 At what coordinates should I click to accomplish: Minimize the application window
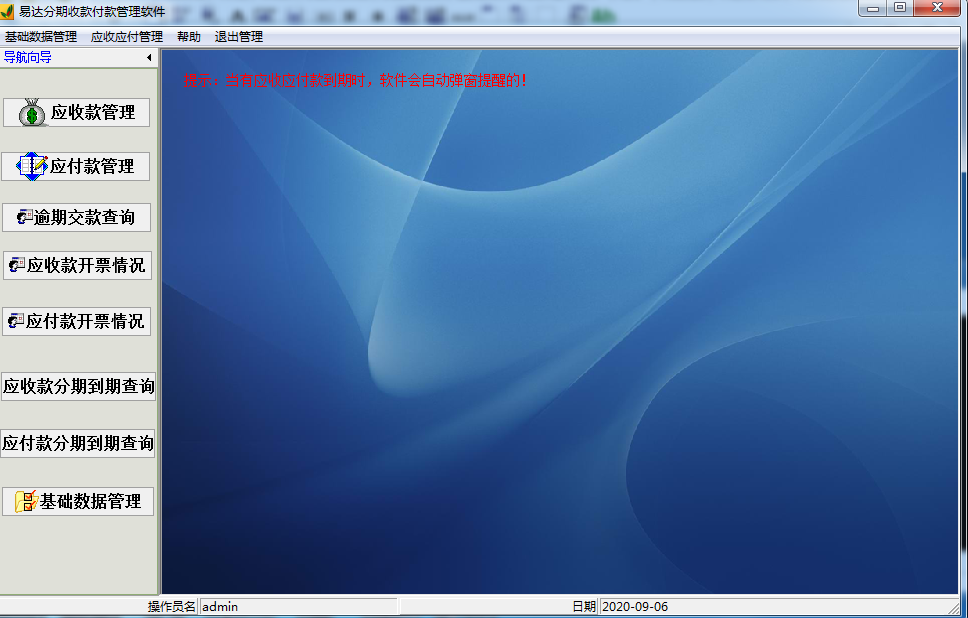(873, 8)
